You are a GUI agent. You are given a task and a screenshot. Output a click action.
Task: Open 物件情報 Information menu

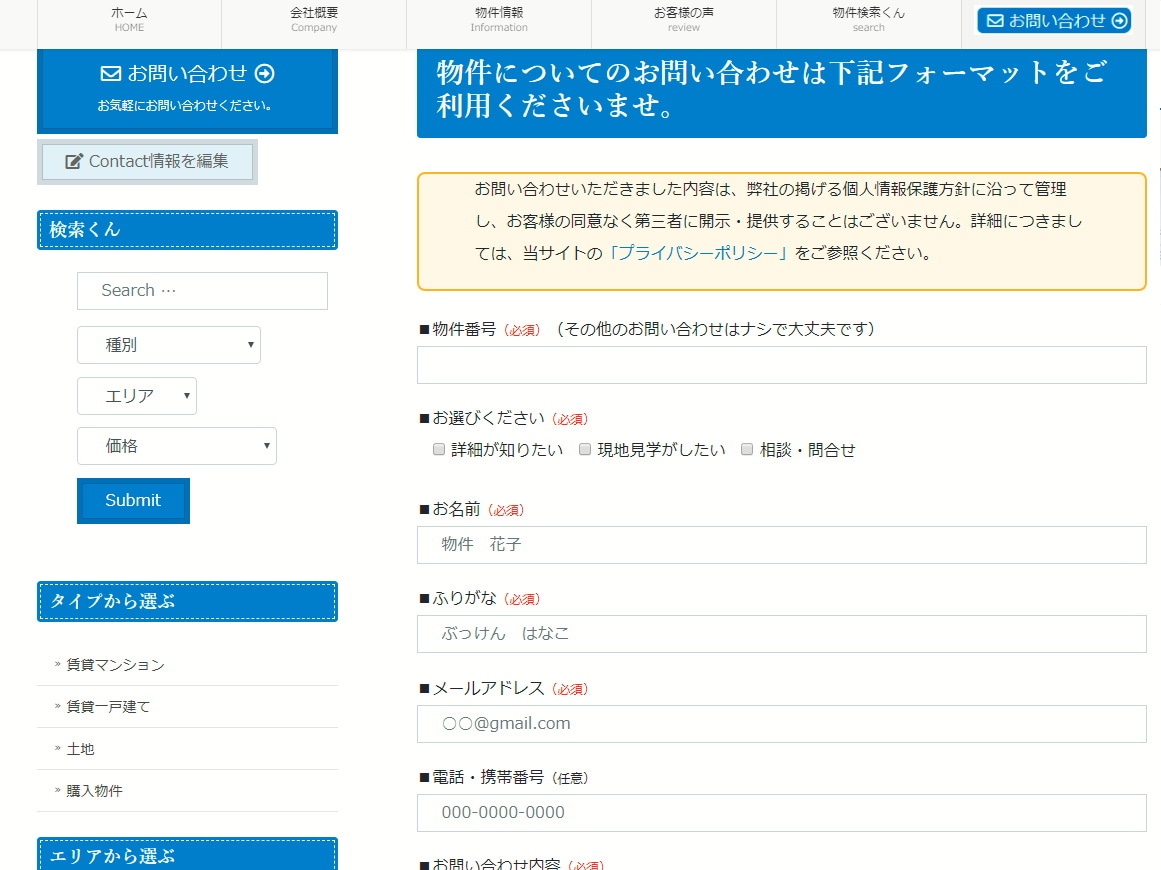499,20
